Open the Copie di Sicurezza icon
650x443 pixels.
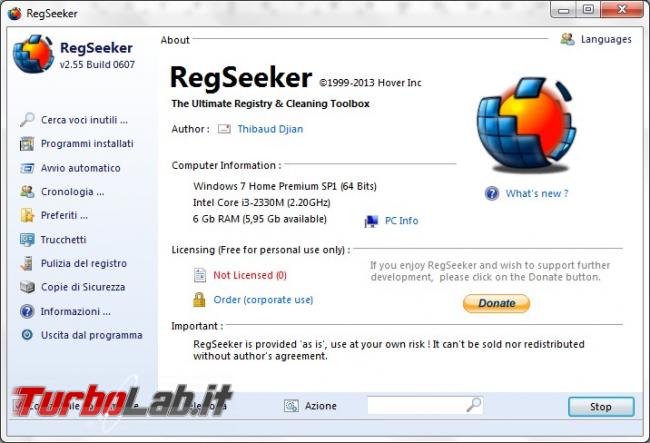point(27,287)
